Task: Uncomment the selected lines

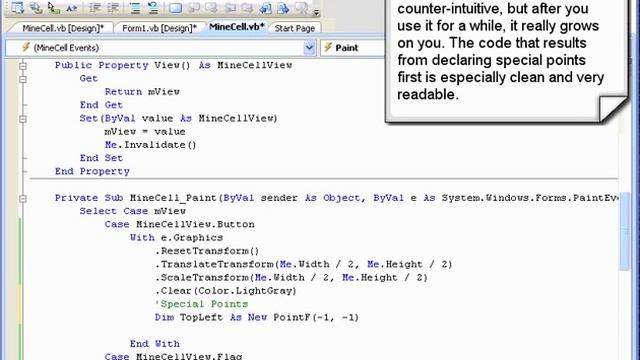Action: 153,7
